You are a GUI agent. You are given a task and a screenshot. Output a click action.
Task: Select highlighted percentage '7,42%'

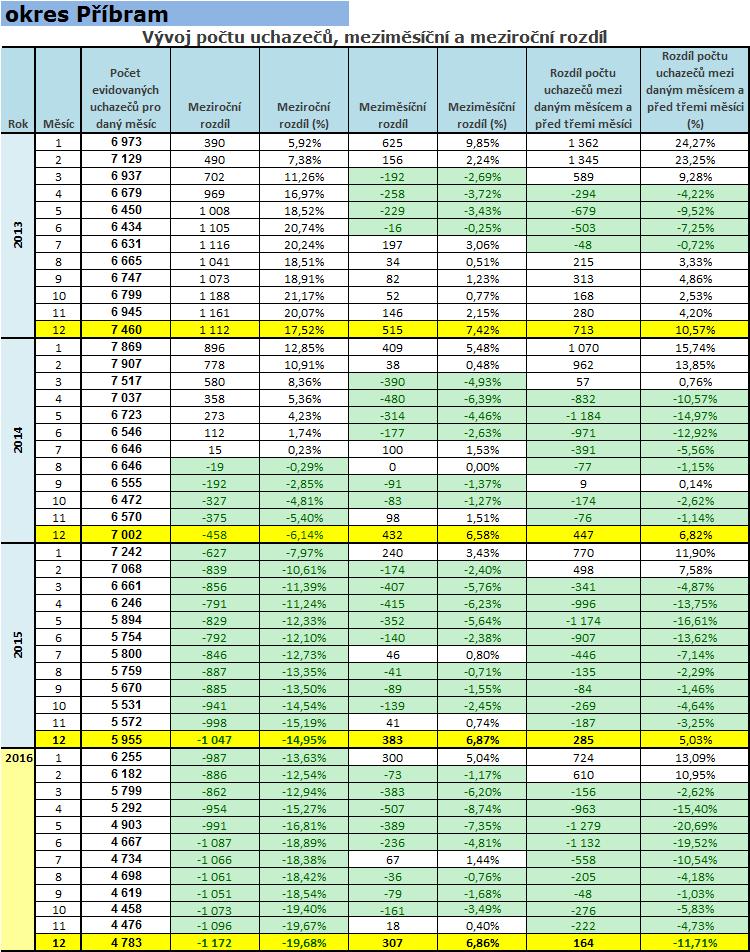point(482,330)
